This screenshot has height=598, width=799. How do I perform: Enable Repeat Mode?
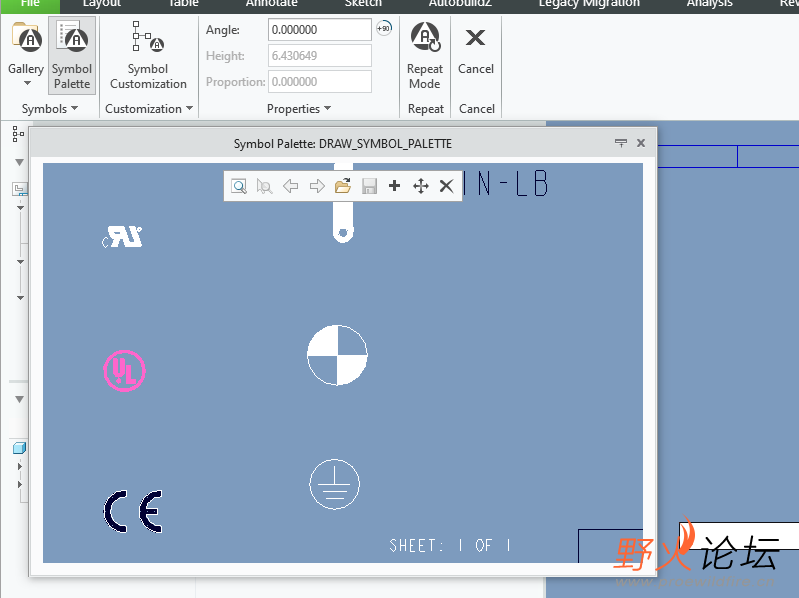[x=424, y=55]
